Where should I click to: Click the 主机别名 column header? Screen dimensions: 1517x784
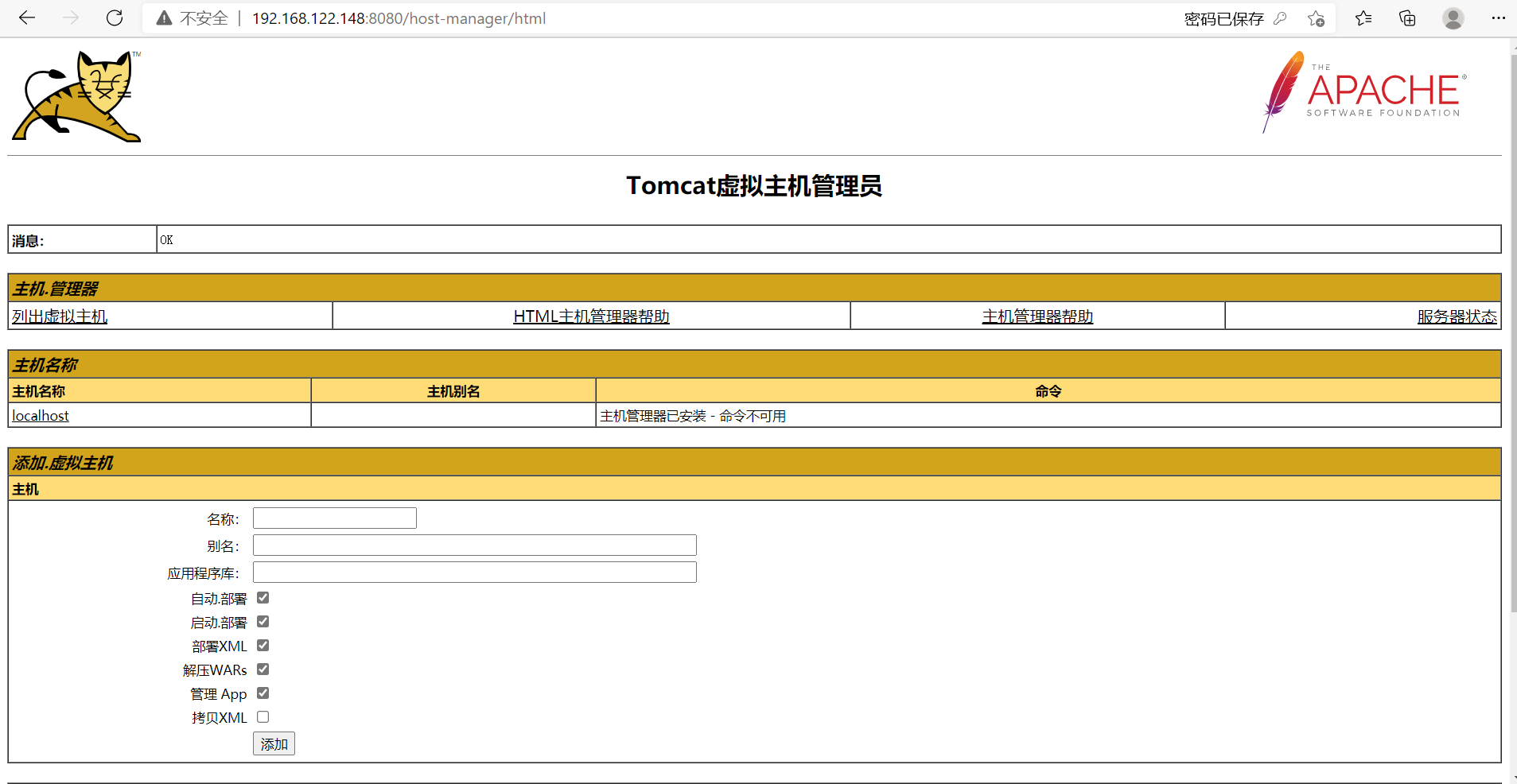point(453,391)
